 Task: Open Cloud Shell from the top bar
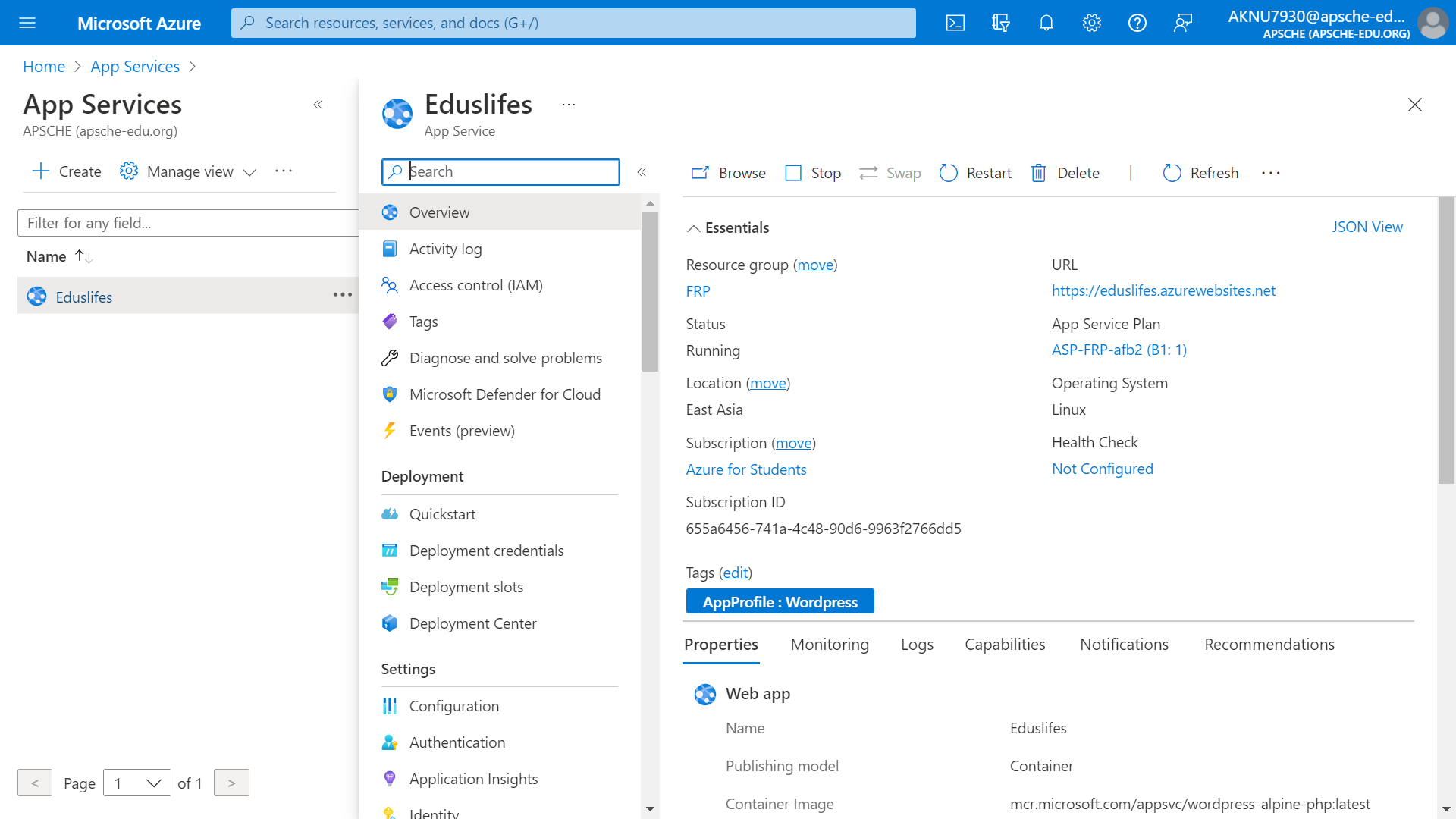[955, 23]
